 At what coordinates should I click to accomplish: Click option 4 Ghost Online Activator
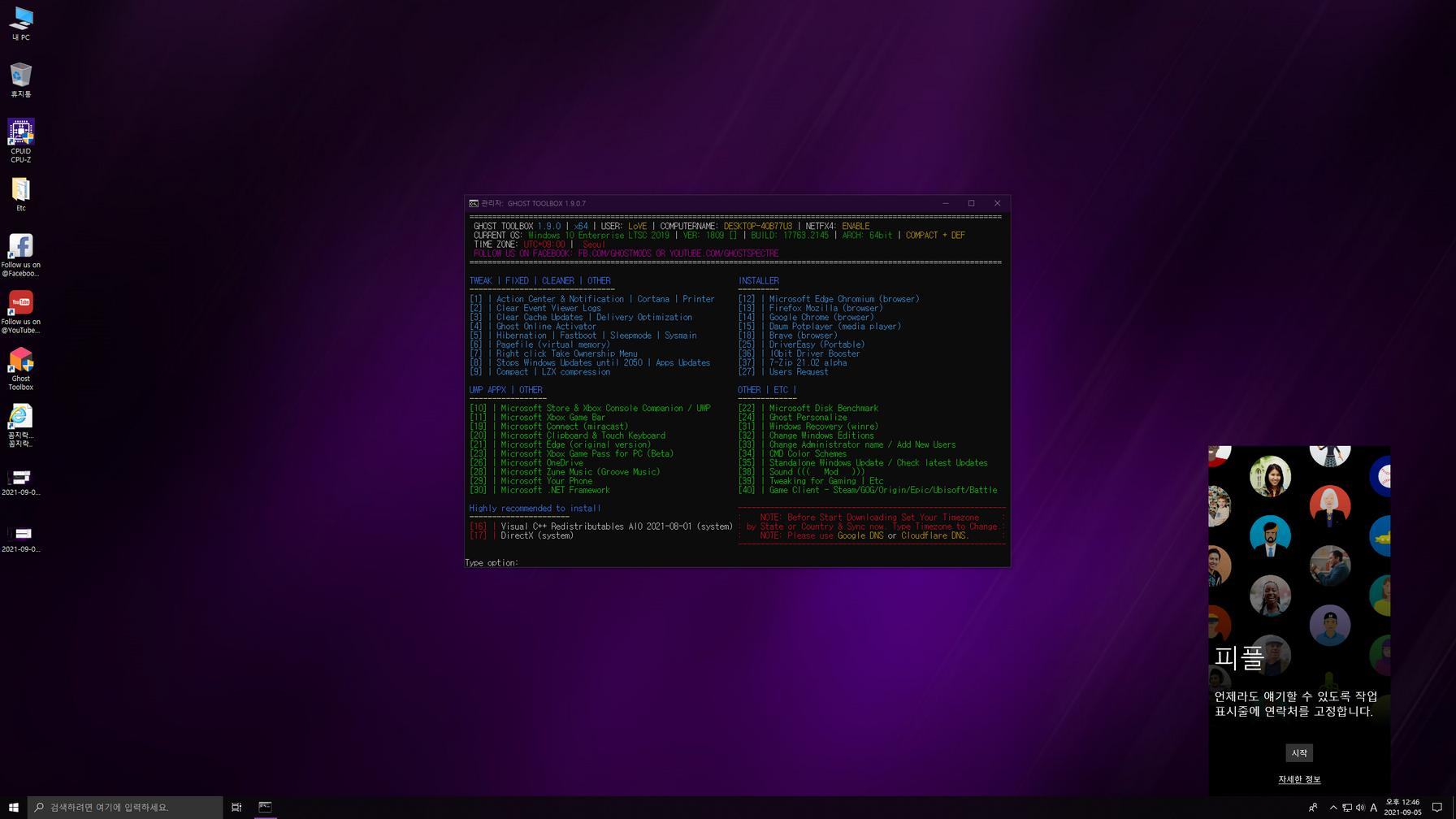(533, 327)
